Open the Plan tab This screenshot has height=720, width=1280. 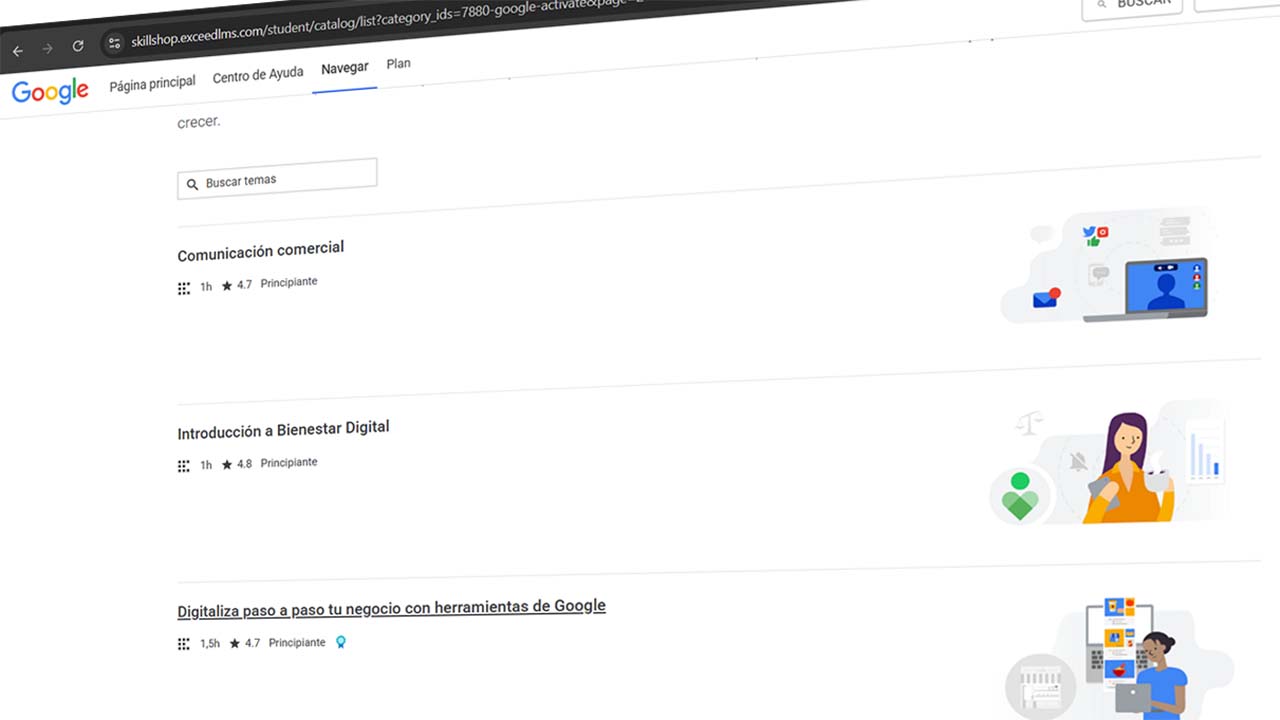click(398, 63)
